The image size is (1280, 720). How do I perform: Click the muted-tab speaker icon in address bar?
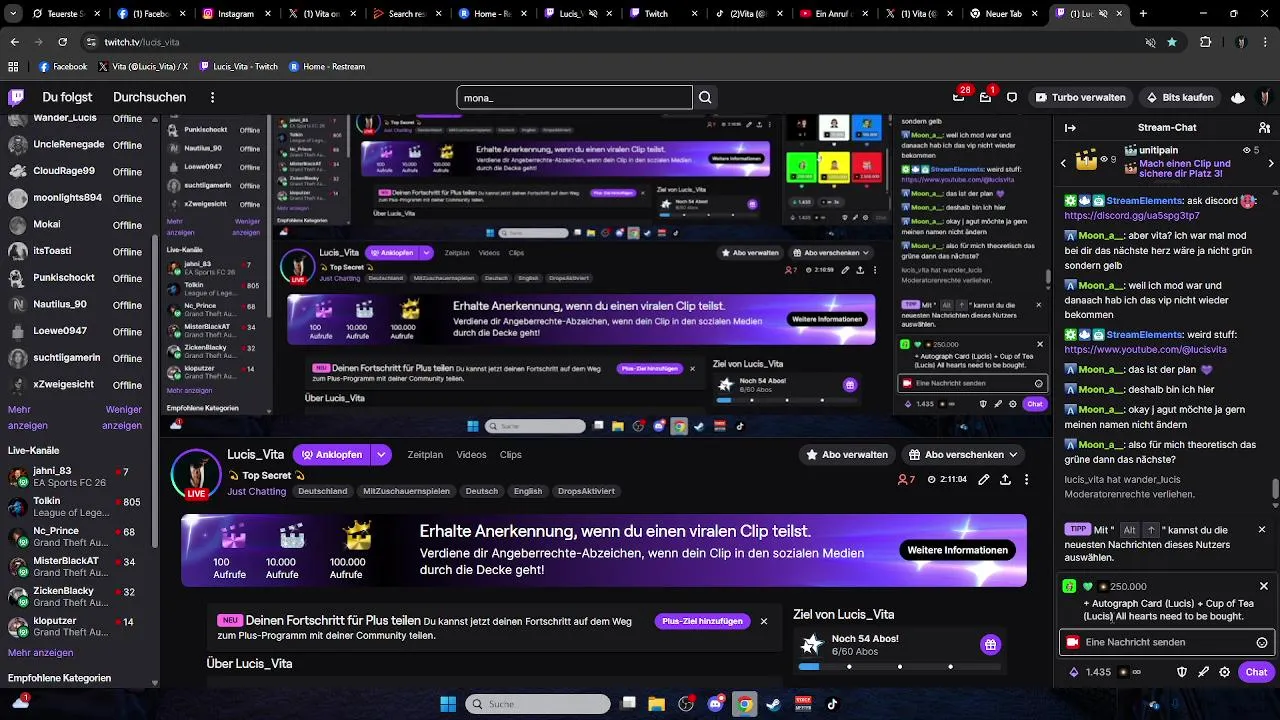coord(1150,42)
